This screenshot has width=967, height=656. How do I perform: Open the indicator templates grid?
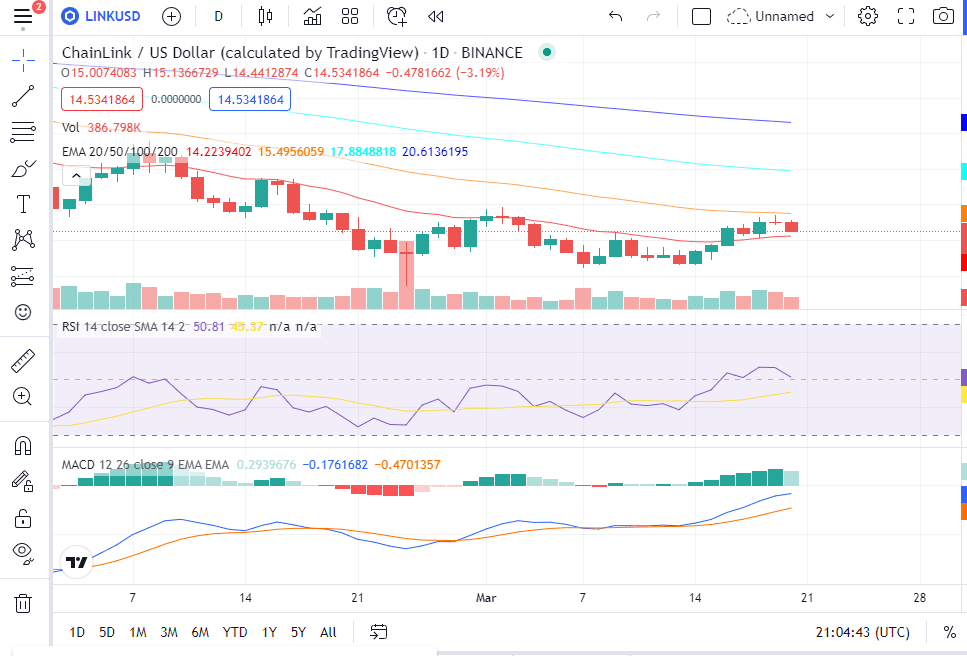click(x=350, y=17)
